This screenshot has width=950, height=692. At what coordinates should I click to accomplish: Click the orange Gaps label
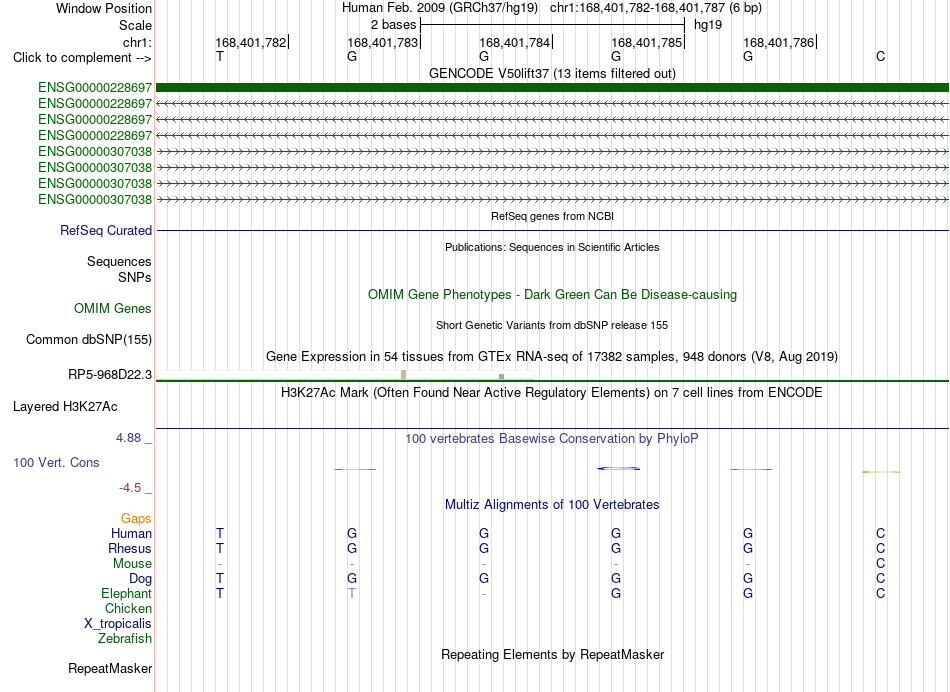click(136, 518)
